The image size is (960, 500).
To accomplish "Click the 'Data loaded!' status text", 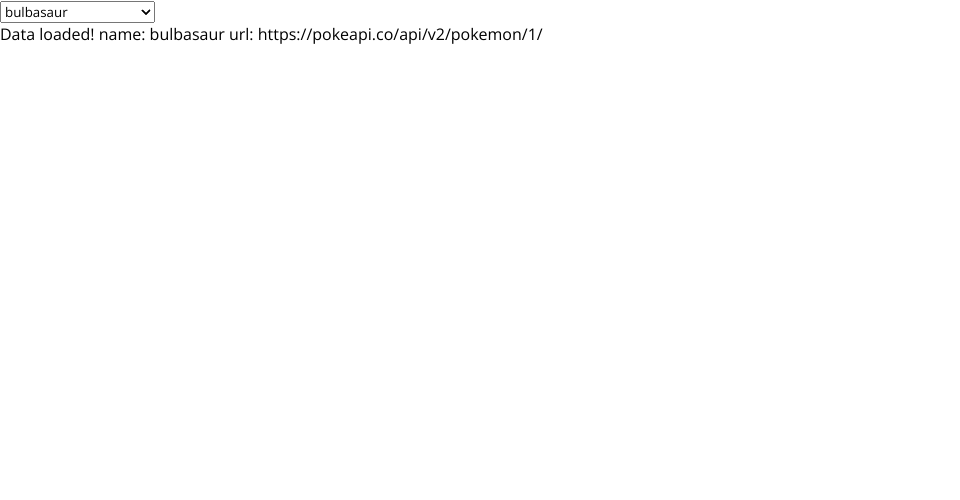I will click(47, 34).
